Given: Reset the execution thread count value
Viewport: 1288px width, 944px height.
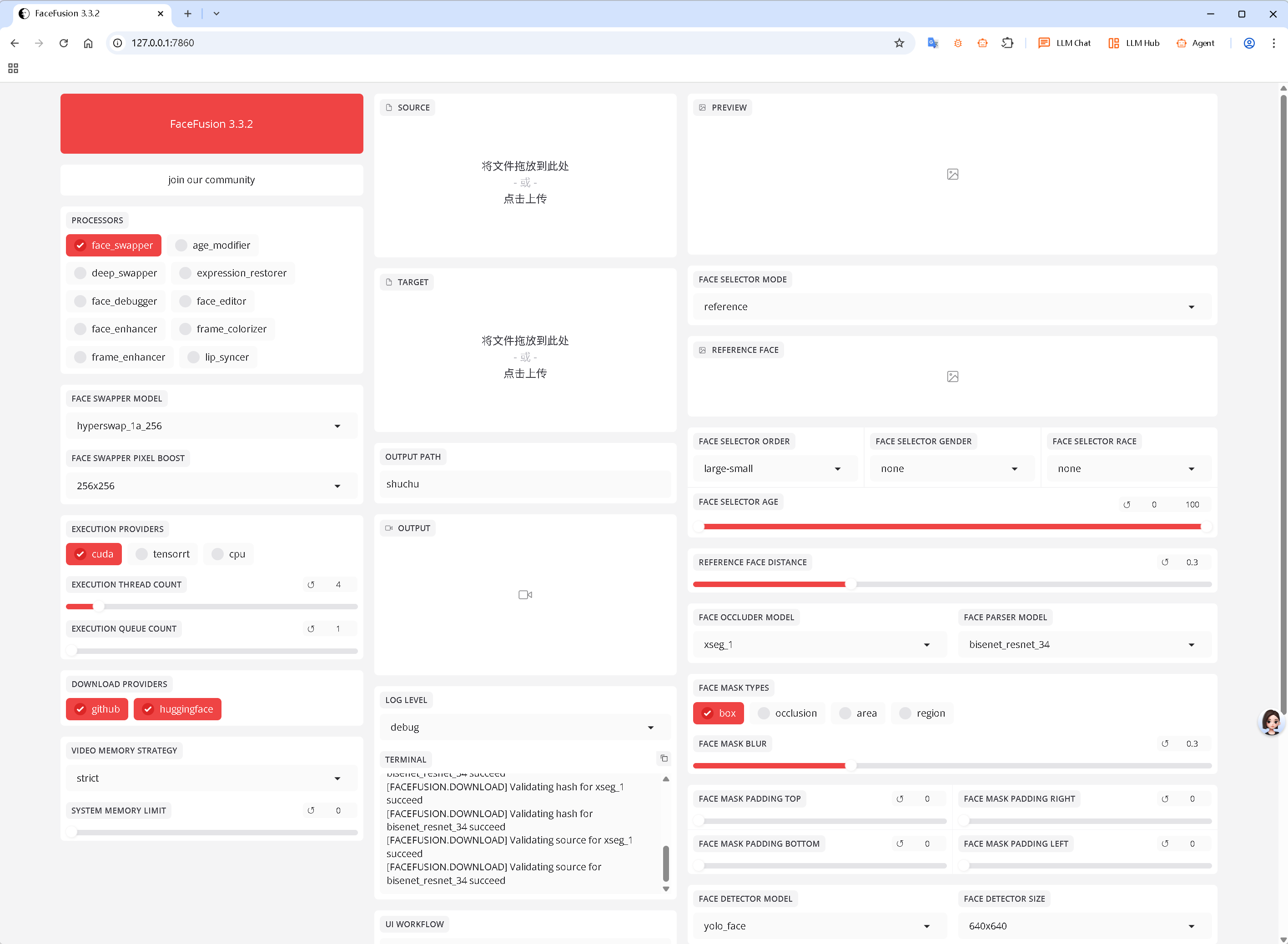Looking at the screenshot, I should pos(311,585).
